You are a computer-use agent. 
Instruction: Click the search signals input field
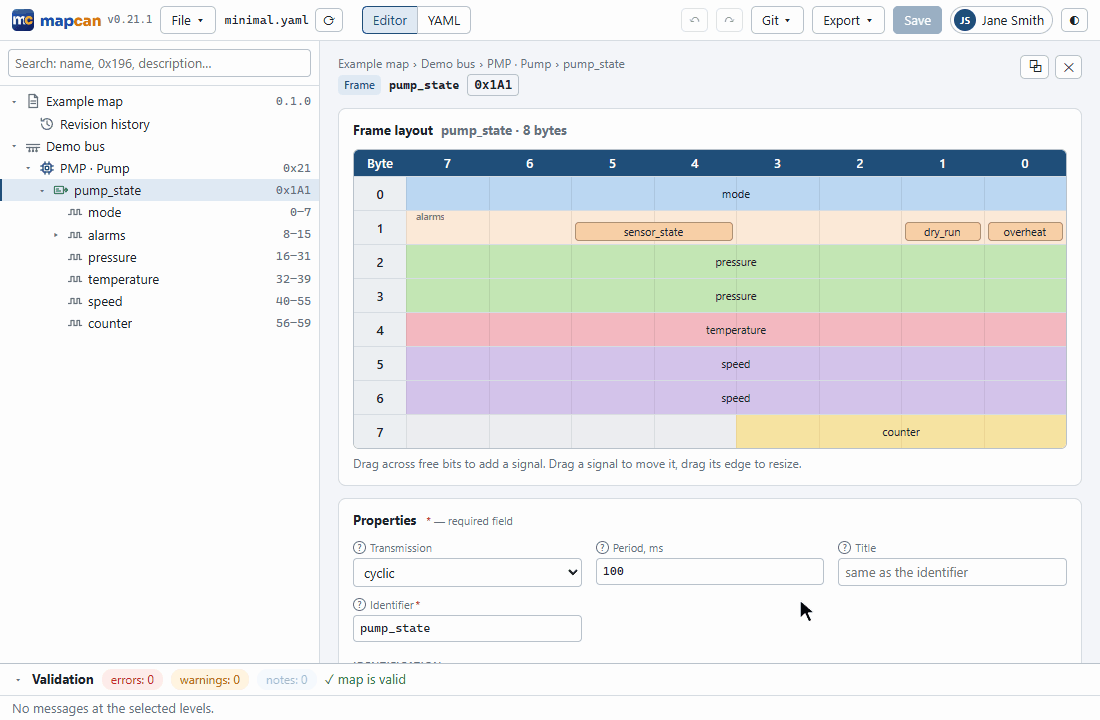pyautogui.click(x=159, y=63)
